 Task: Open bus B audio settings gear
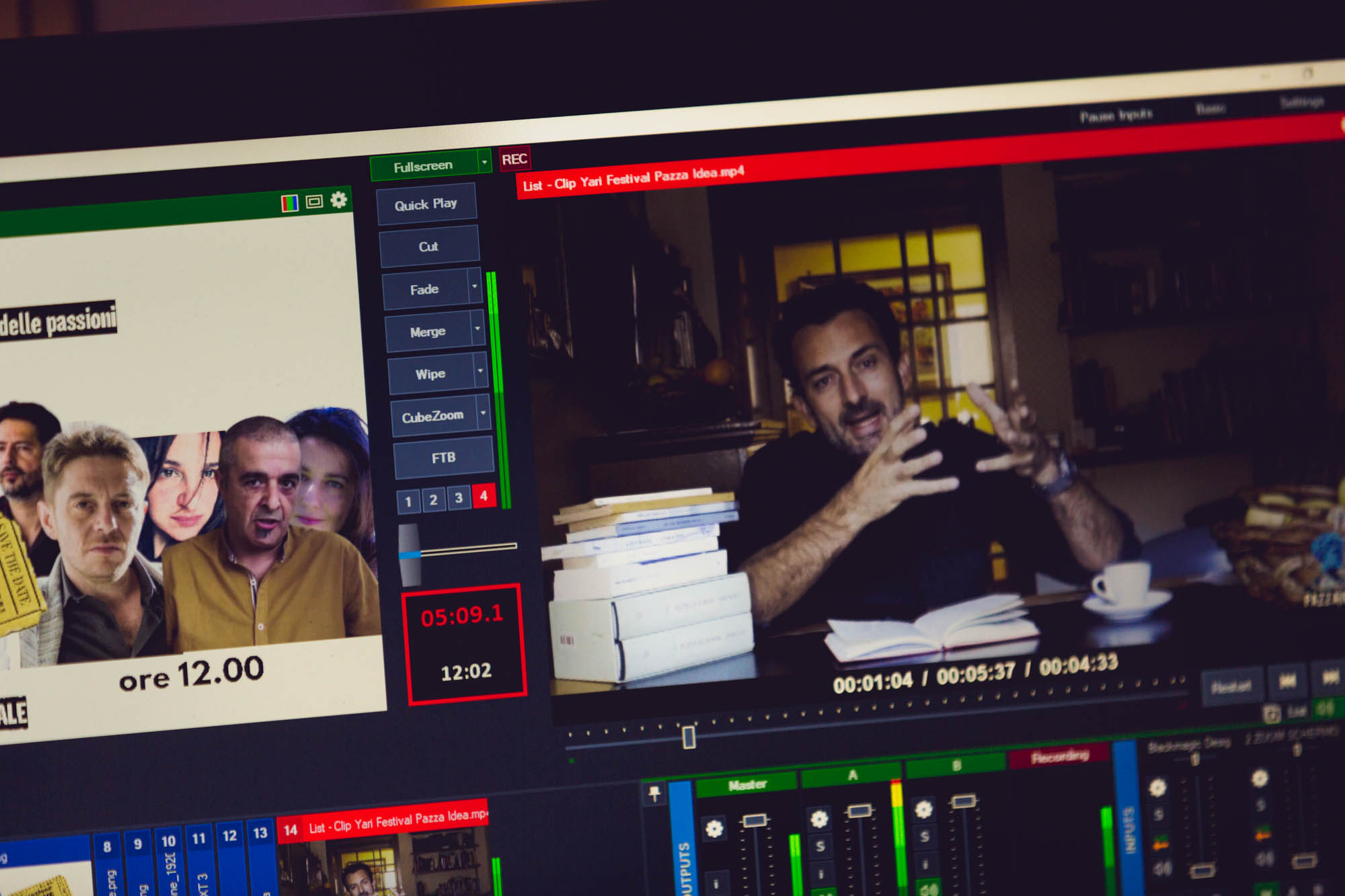pyautogui.click(x=923, y=809)
